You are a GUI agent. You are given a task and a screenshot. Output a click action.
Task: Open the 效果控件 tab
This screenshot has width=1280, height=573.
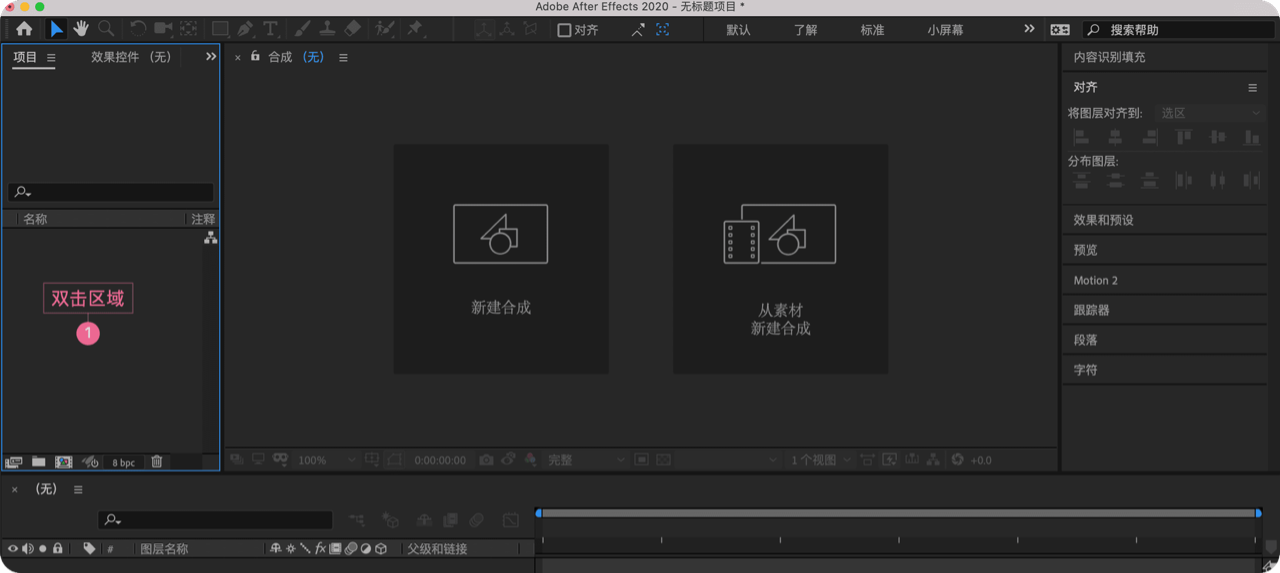(x=131, y=57)
